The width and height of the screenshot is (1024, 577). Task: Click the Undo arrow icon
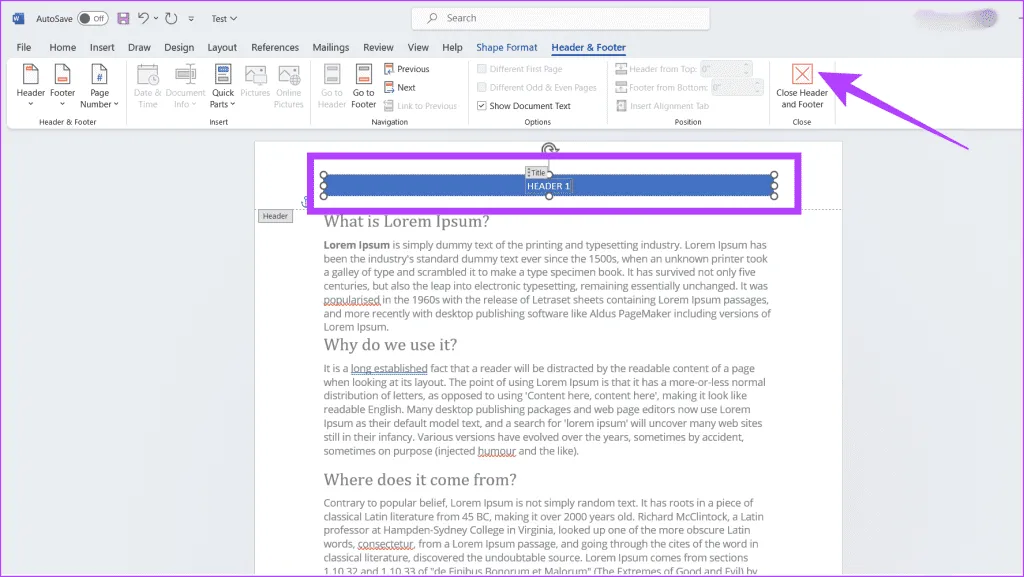tap(145, 18)
